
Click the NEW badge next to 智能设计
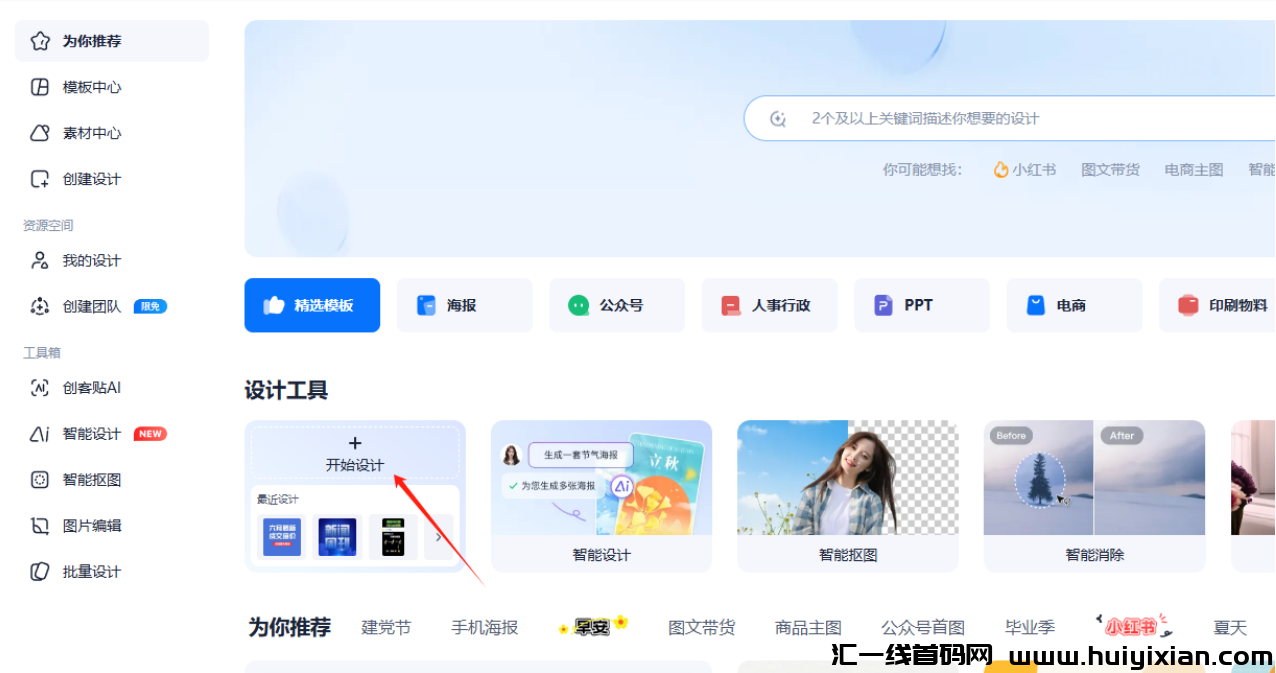coord(150,434)
